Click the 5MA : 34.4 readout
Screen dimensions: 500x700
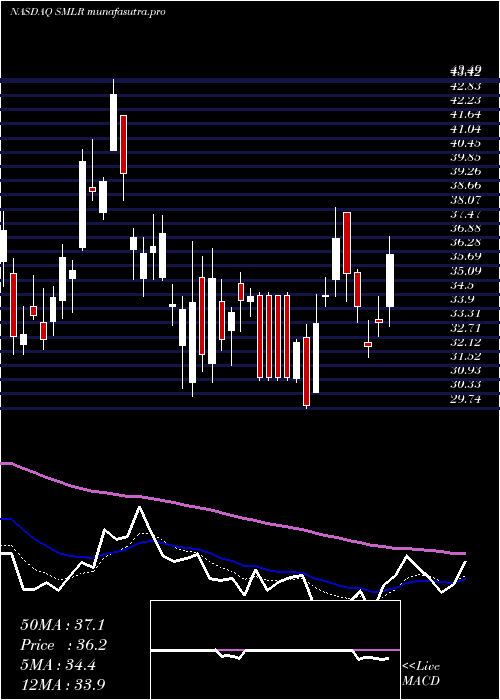[58, 665]
